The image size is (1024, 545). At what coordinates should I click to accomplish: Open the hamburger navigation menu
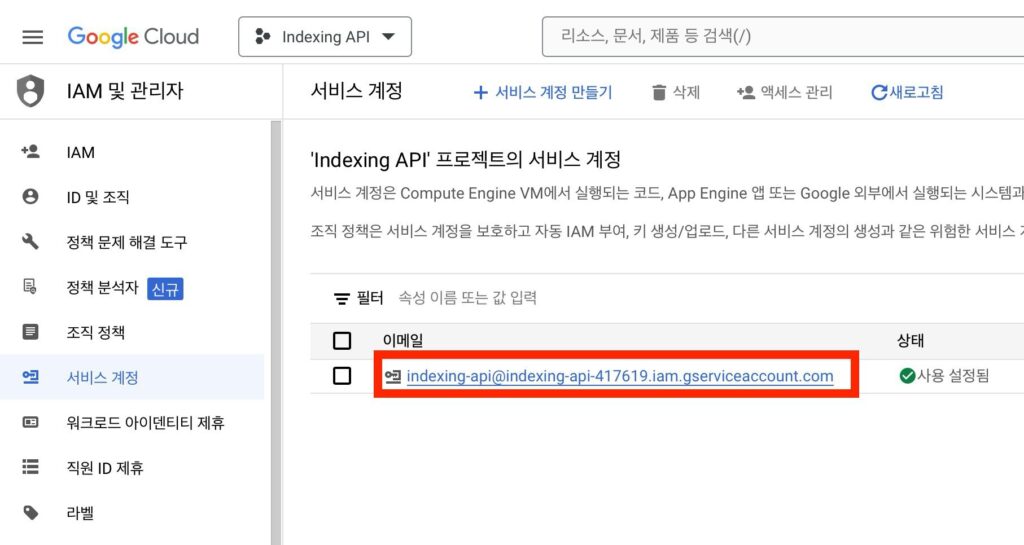click(33, 37)
